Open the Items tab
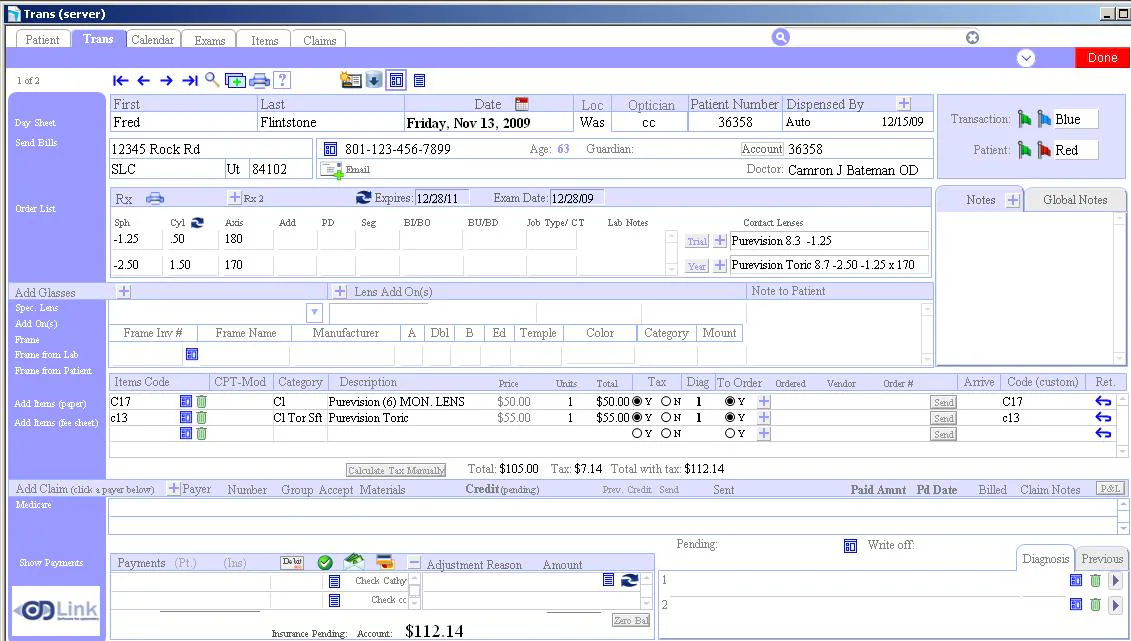This screenshot has width=1131, height=641. (x=265, y=40)
